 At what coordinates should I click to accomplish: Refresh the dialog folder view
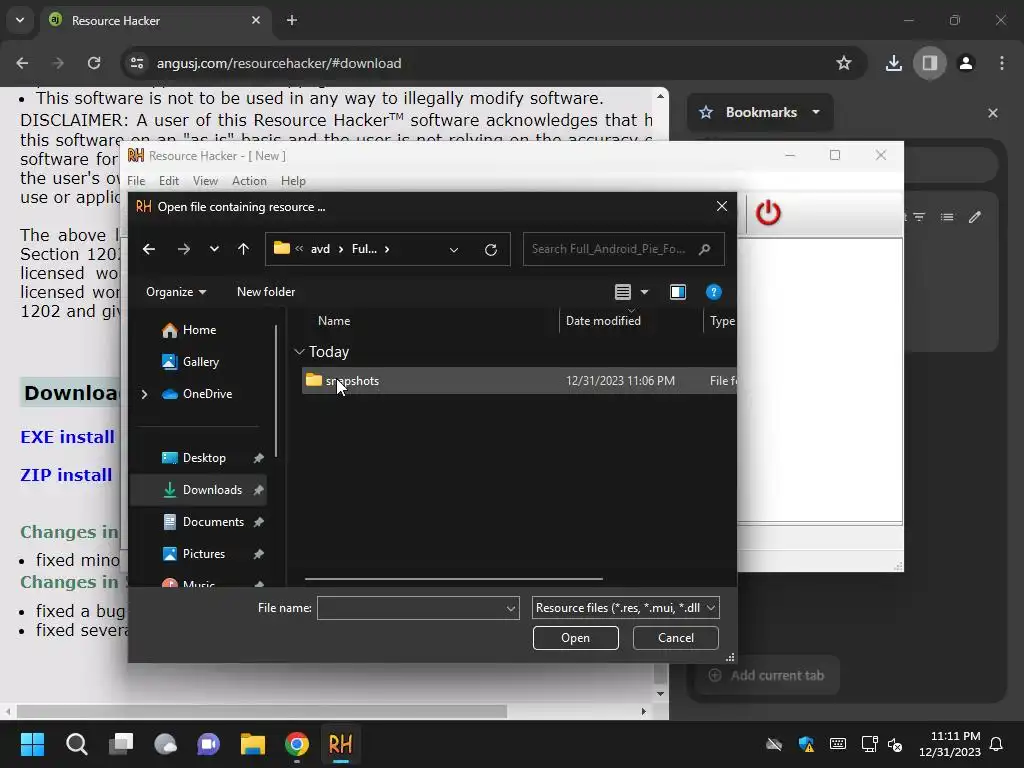[490, 249]
